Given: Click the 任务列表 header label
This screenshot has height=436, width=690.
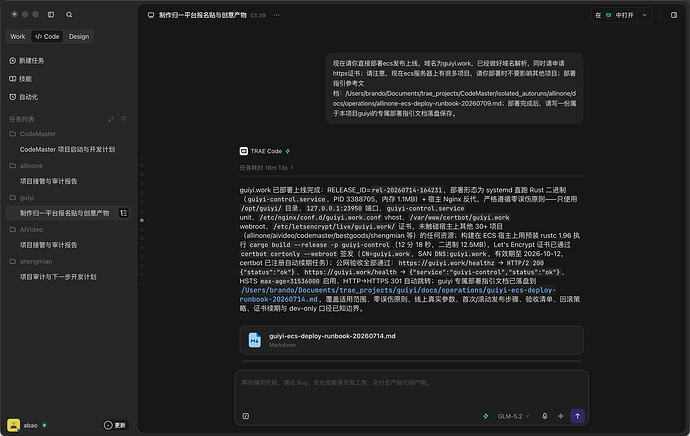Looking at the screenshot, I should [22, 119].
